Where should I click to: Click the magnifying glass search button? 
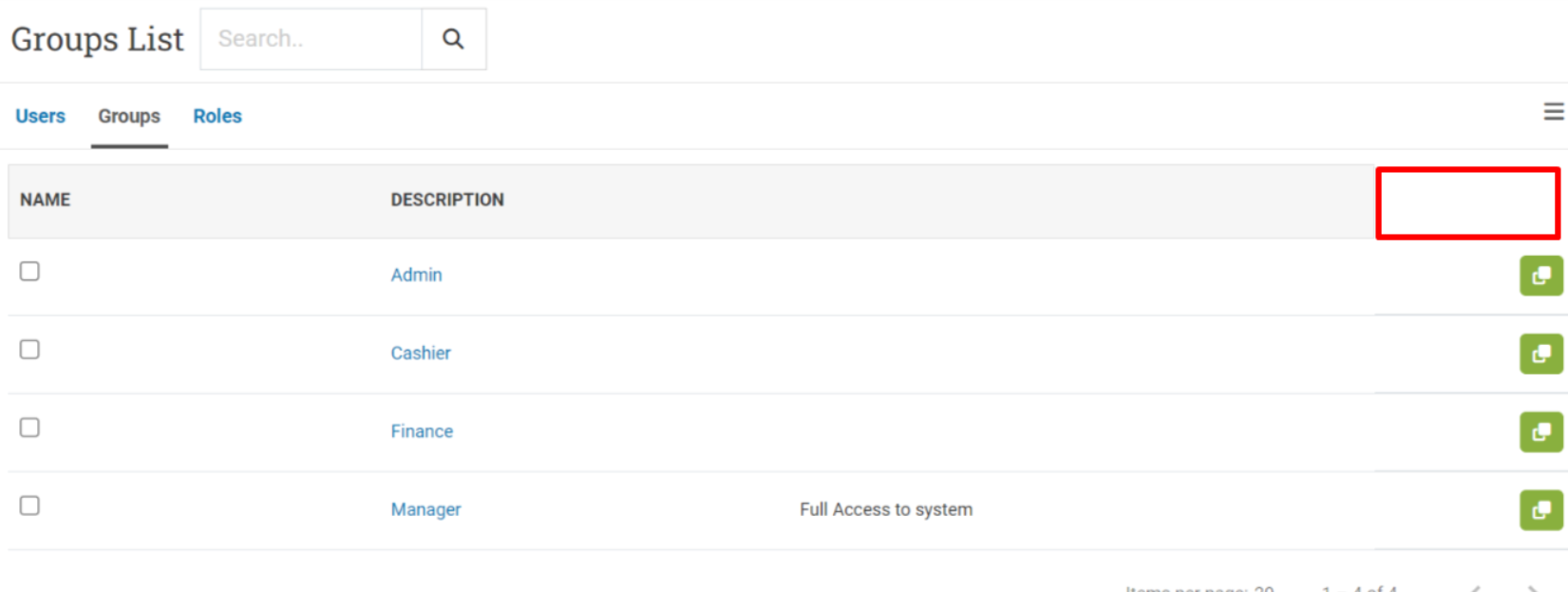(x=454, y=39)
